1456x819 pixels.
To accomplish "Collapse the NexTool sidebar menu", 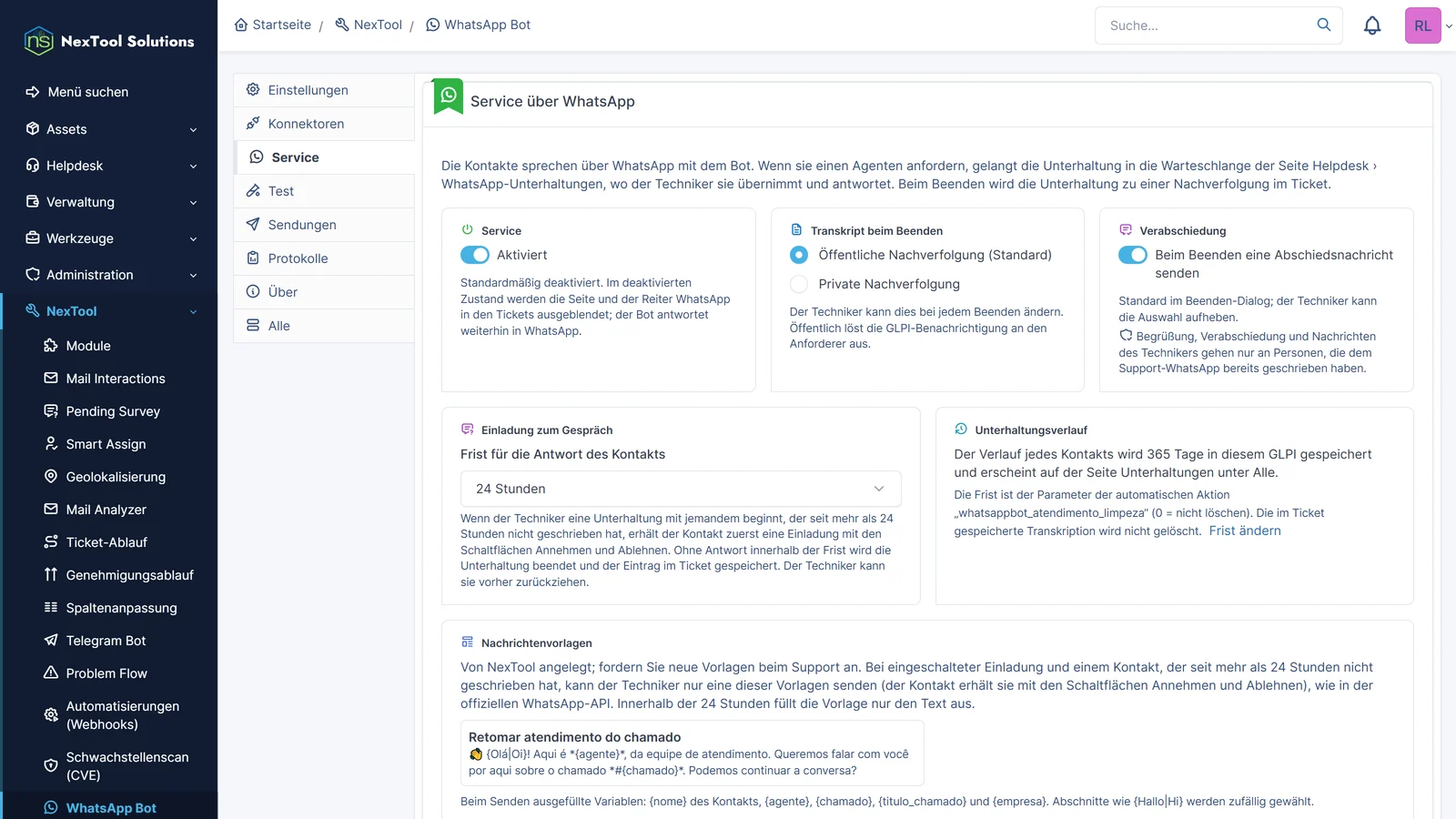I will (x=110, y=311).
